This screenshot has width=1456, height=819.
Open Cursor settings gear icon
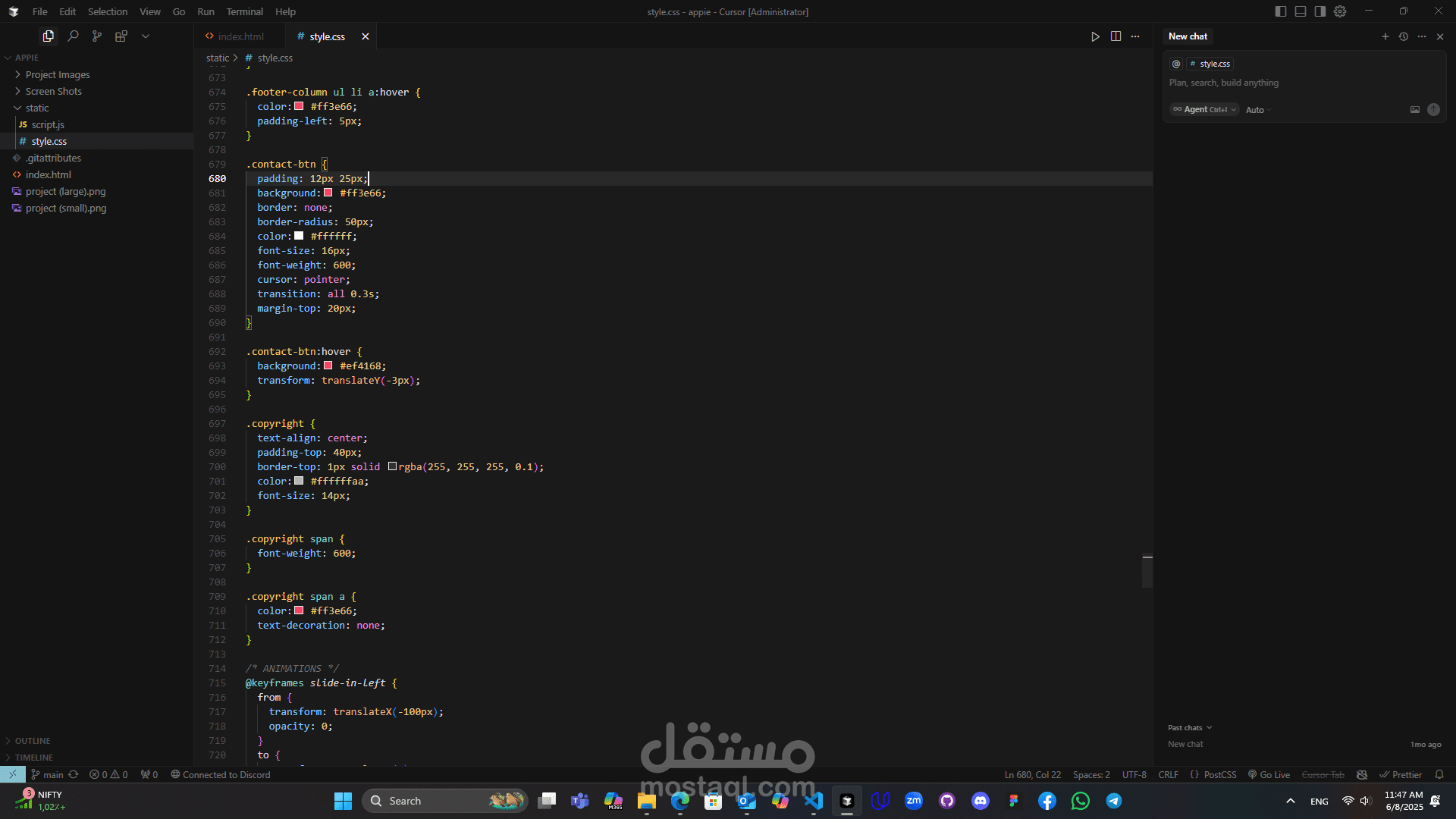pyautogui.click(x=1340, y=11)
